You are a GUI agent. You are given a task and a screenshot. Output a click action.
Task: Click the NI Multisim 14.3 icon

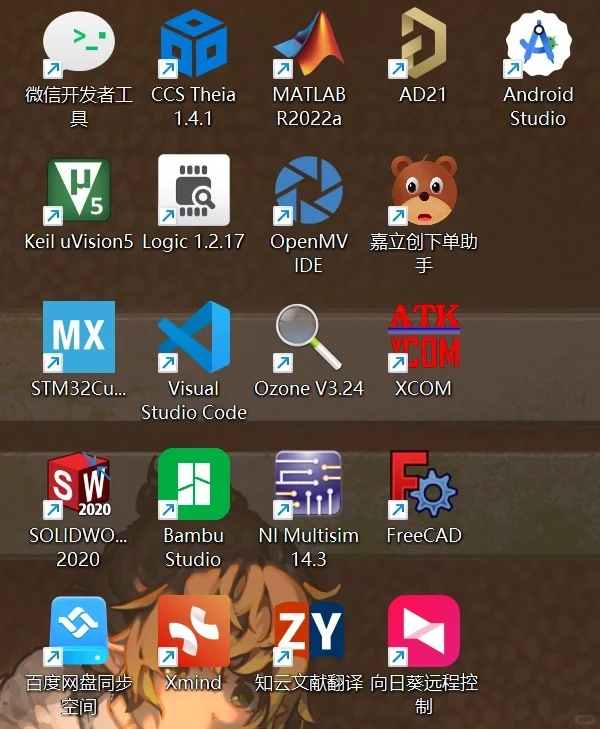[309, 484]
